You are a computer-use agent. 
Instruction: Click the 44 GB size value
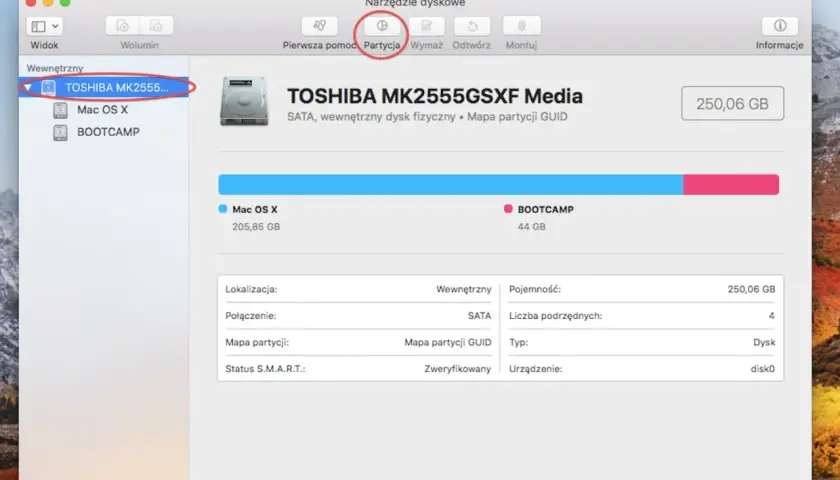pyautogui.click(x=531, y=227)
